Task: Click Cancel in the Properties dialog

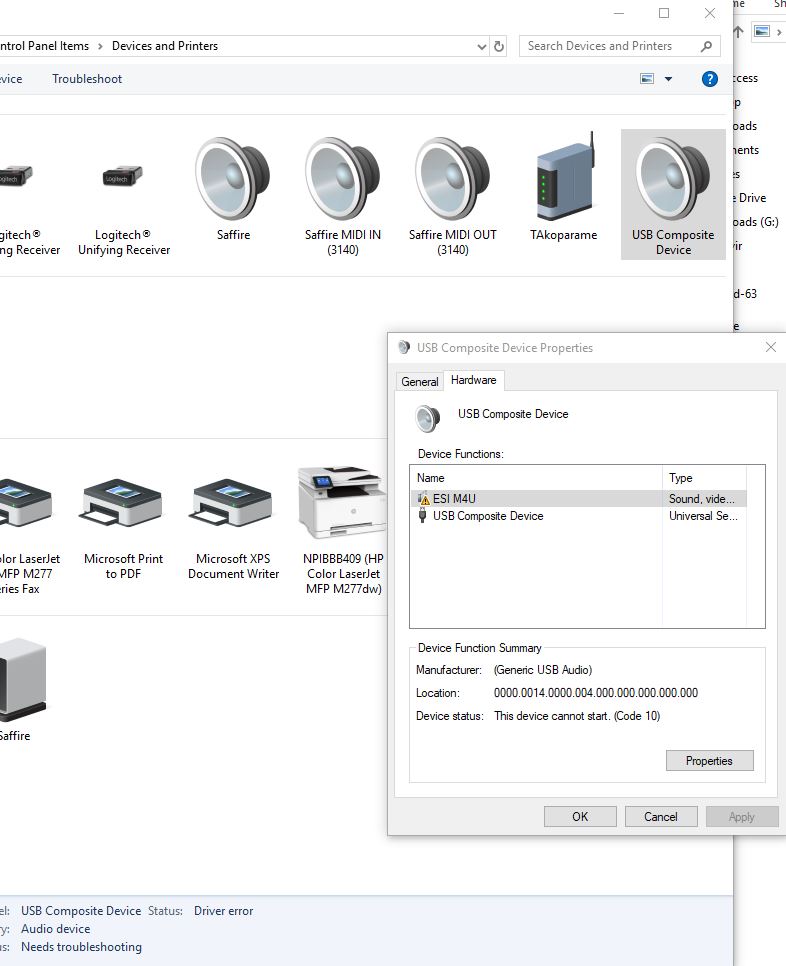Action: (661, 816)
